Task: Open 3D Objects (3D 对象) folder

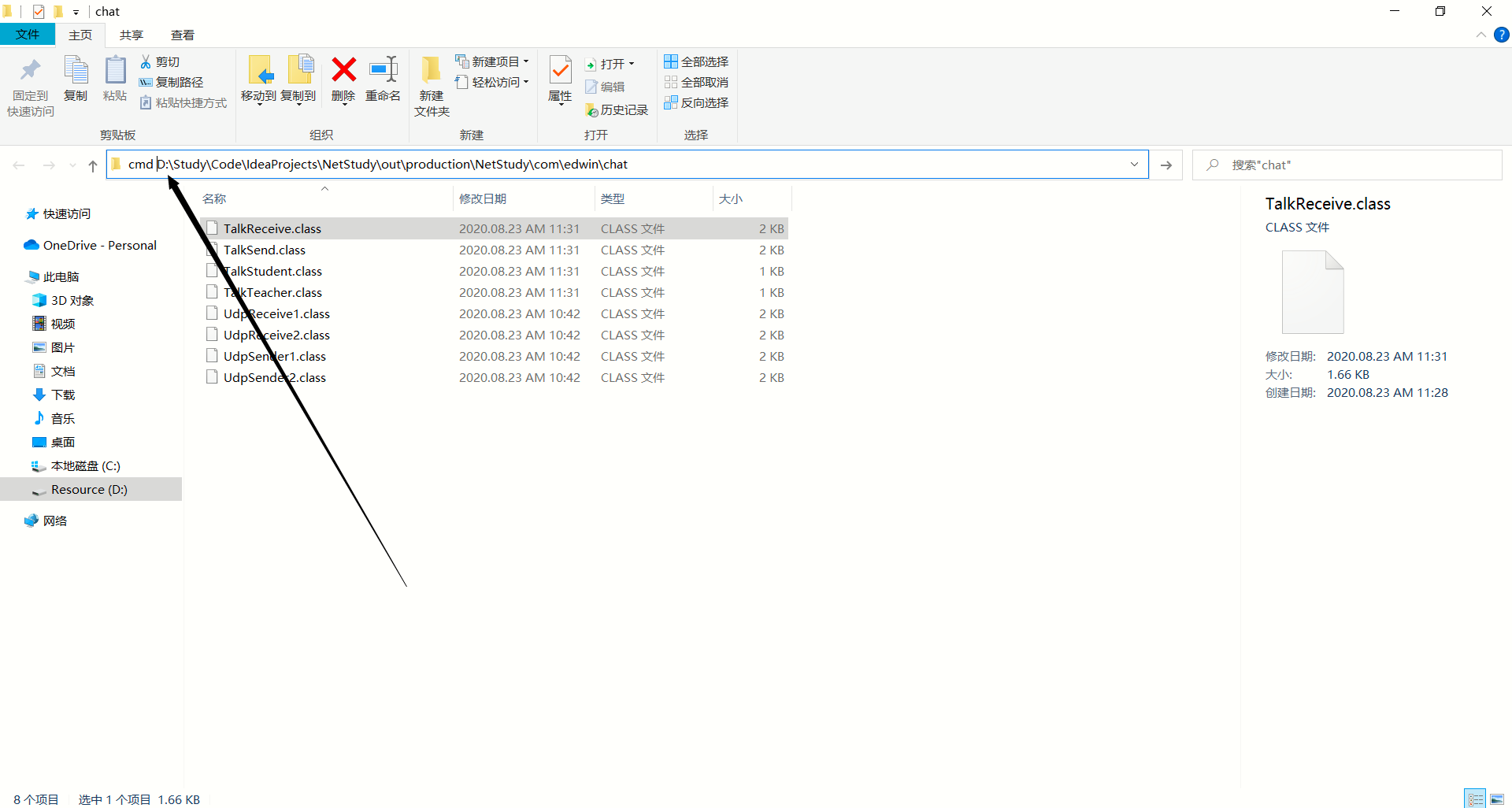Action: tap(64, 300)
